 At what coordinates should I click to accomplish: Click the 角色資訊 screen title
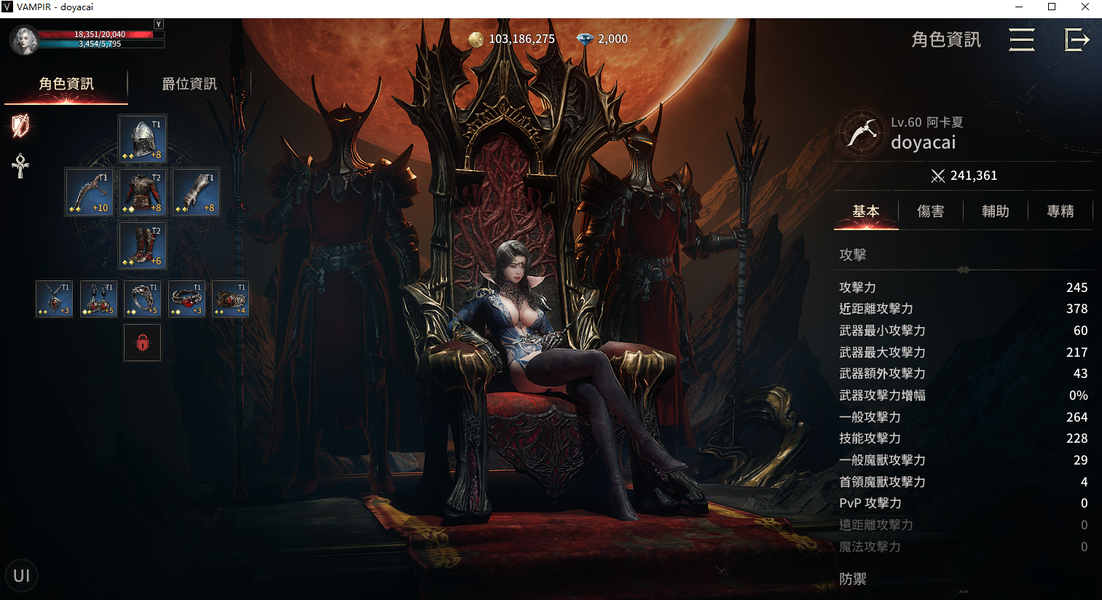[x=946, y=39]
